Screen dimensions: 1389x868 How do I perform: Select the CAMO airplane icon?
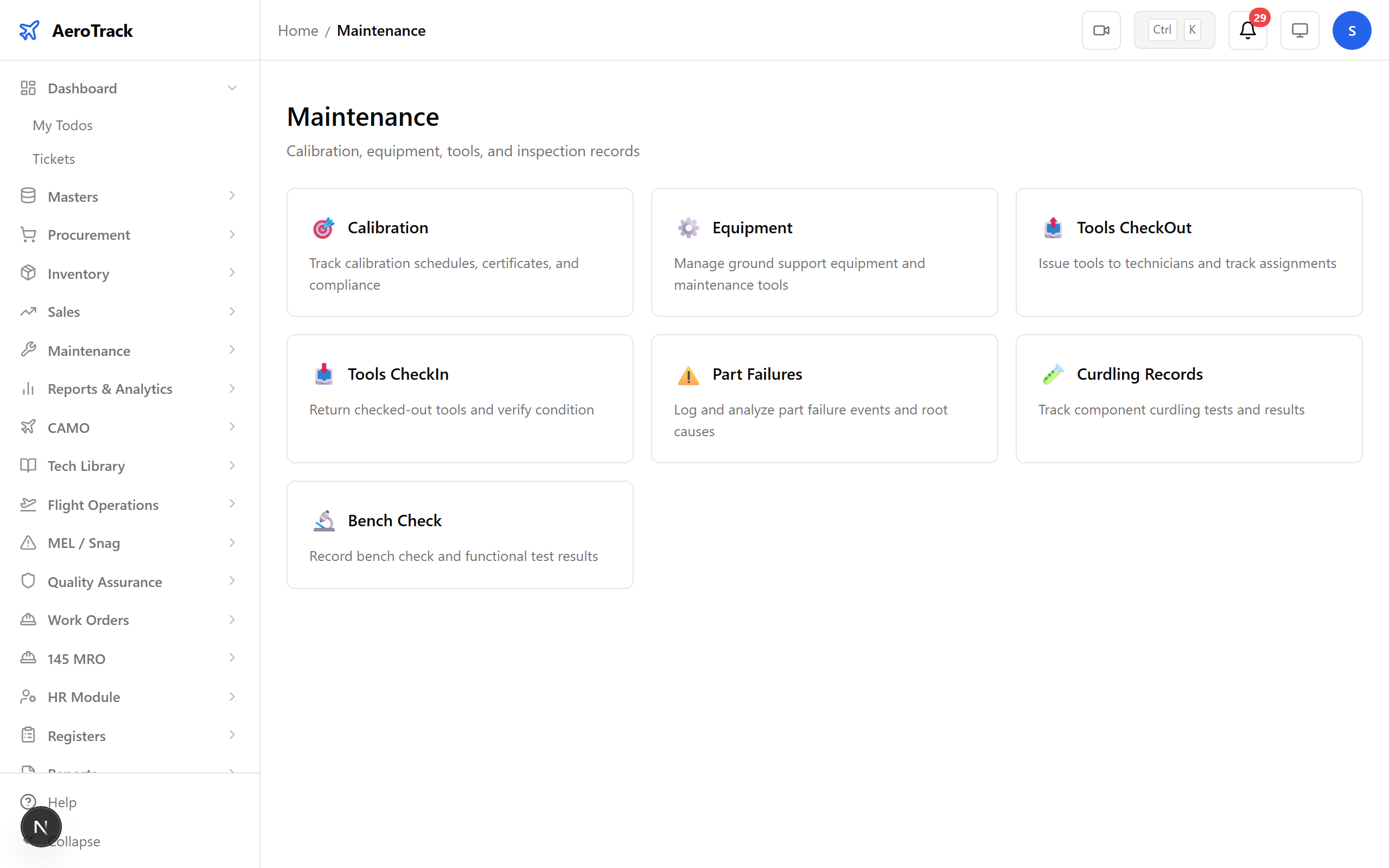click(x=28, y=427)
